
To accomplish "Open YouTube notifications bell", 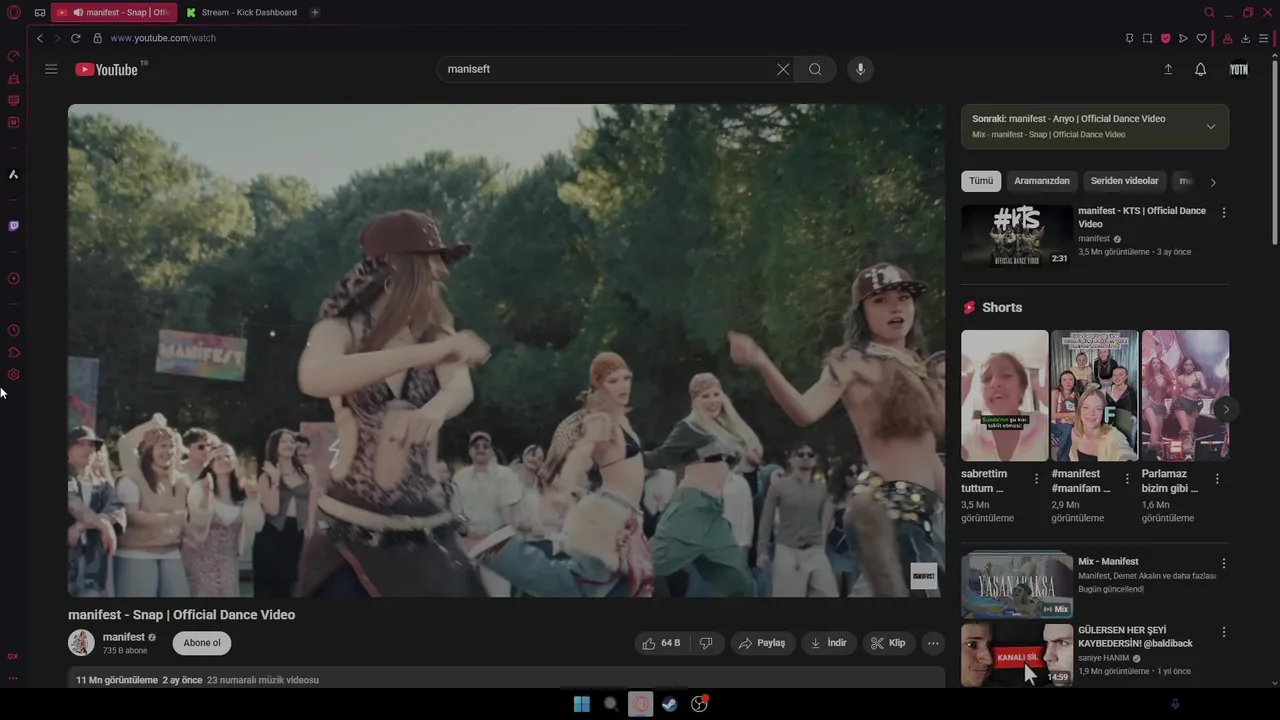I will point(1200,69).
